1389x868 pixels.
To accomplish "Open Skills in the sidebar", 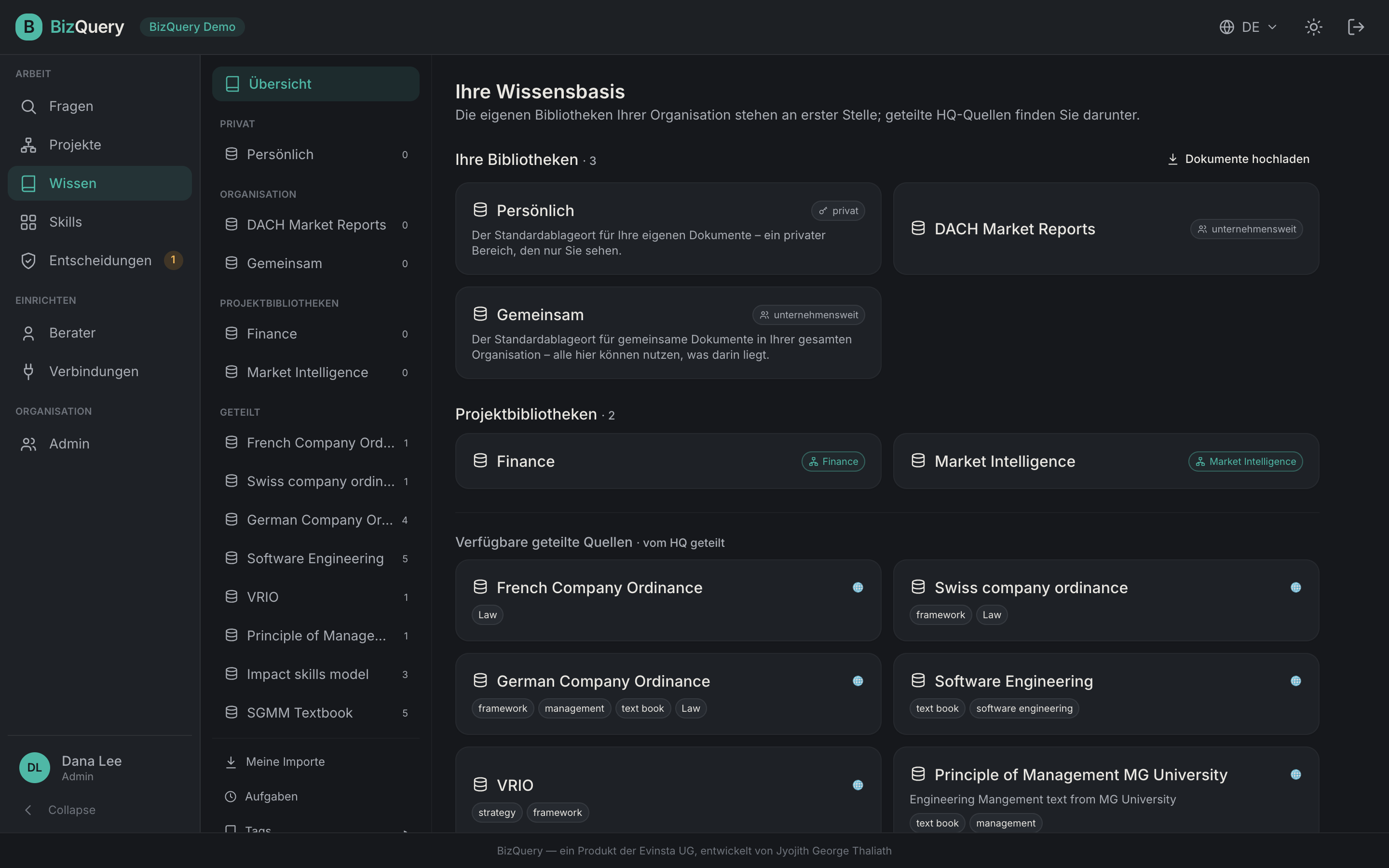I will pos(100,222).
